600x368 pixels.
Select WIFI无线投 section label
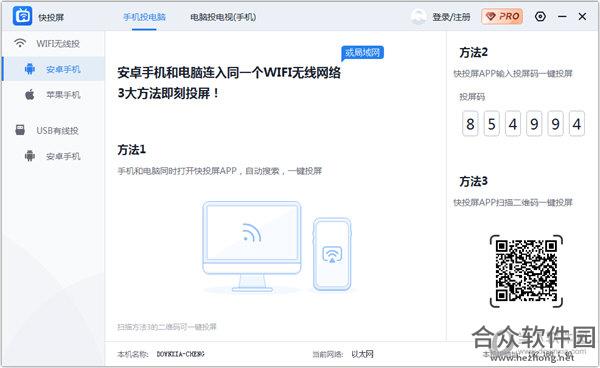(58, 44)
